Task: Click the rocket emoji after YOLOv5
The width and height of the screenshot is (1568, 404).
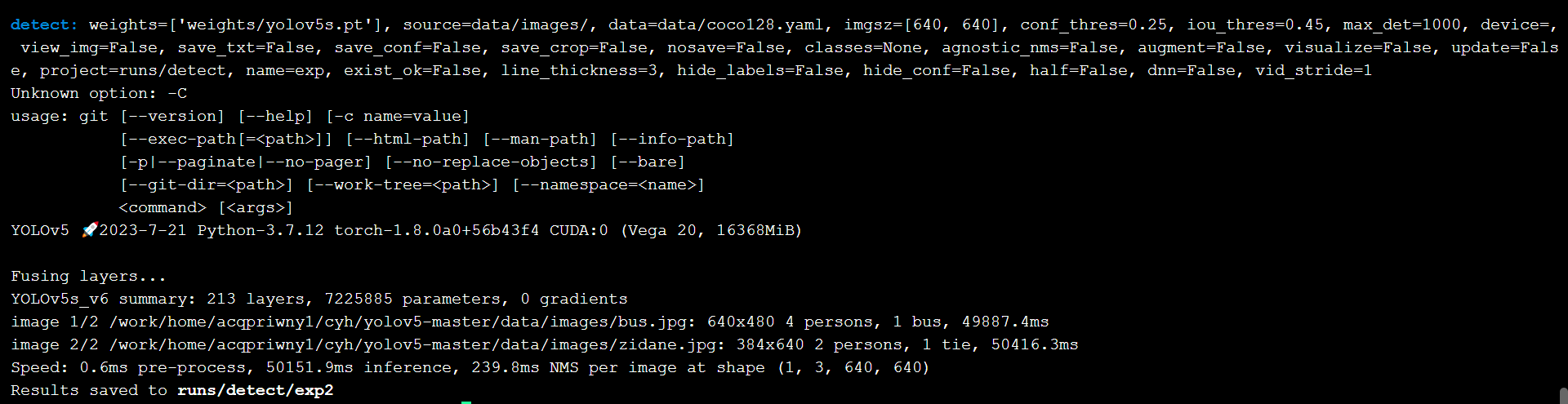Action: pos(90,231)
